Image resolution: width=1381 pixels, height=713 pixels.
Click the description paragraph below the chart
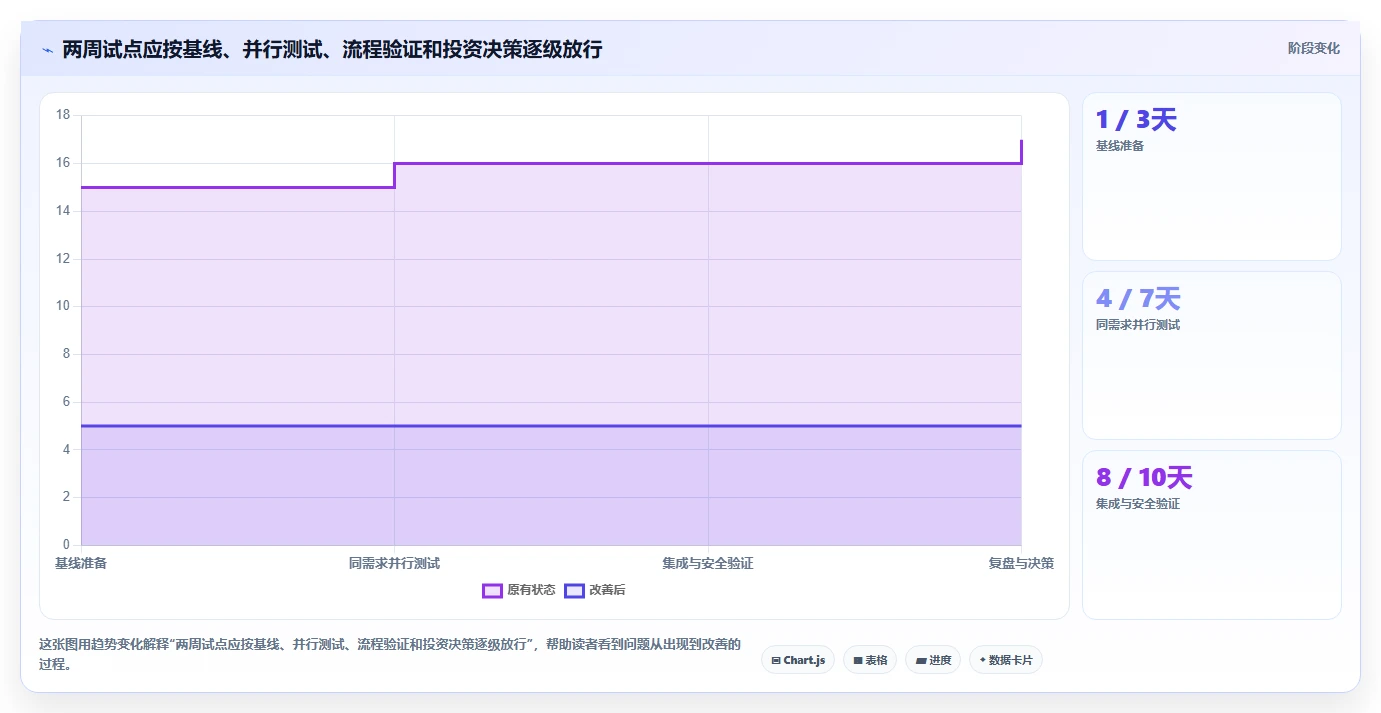point(390,654)
